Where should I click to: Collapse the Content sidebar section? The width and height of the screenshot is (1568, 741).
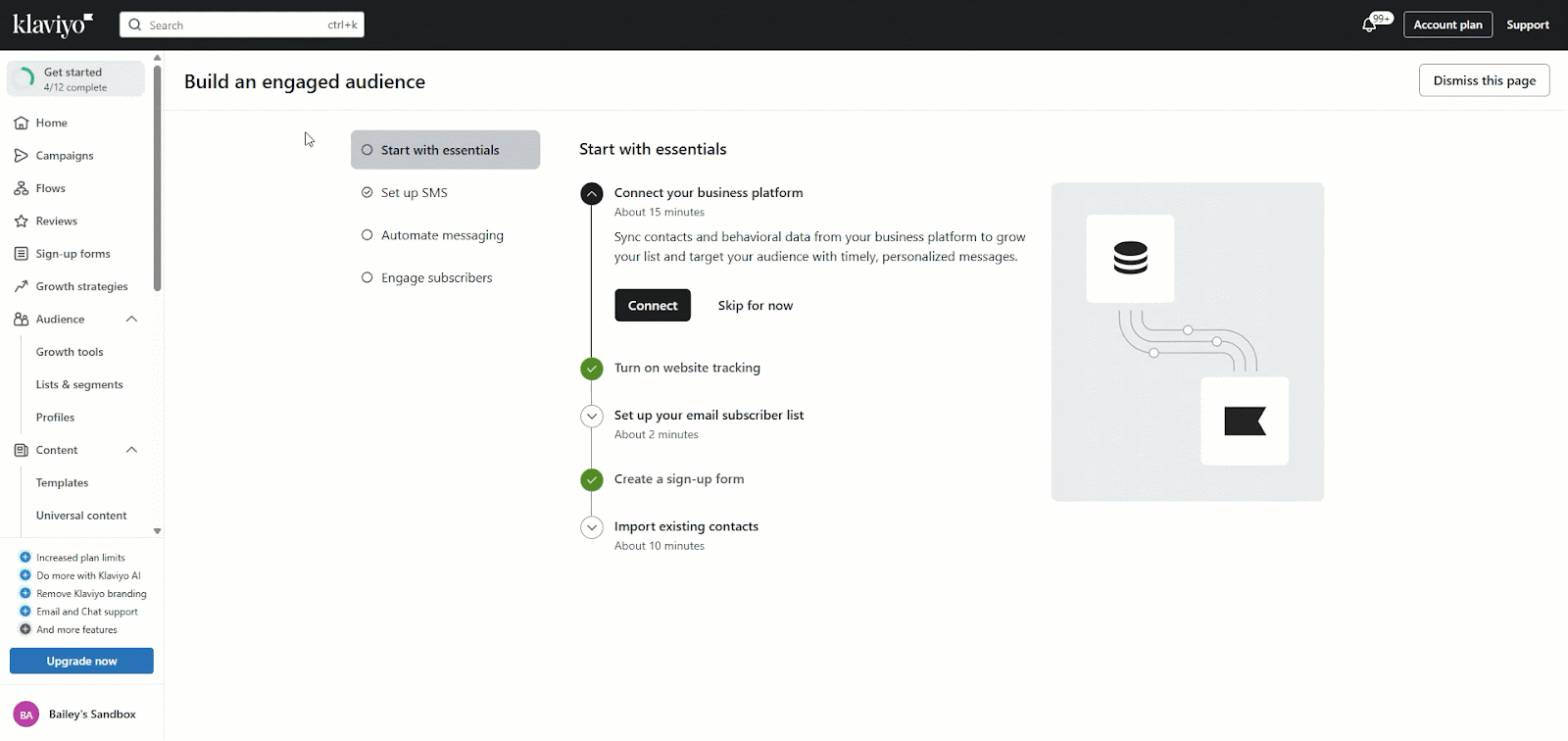[131, 450]
